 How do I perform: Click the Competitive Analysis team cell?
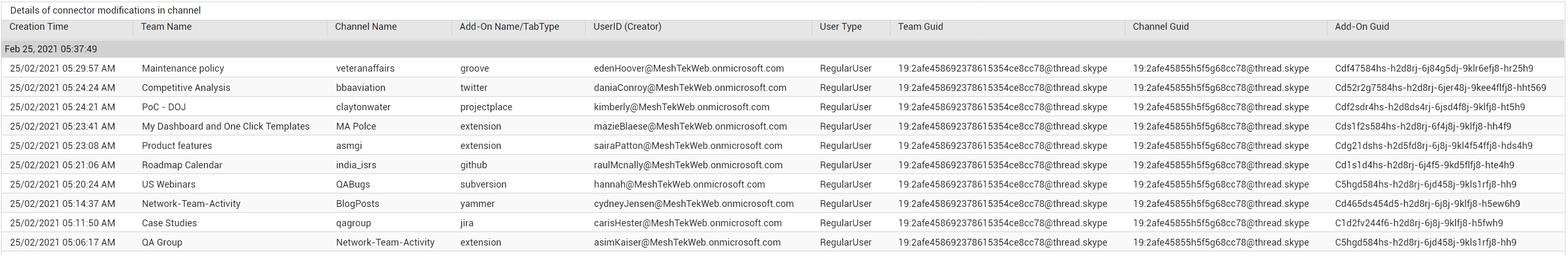coord(186,88)
